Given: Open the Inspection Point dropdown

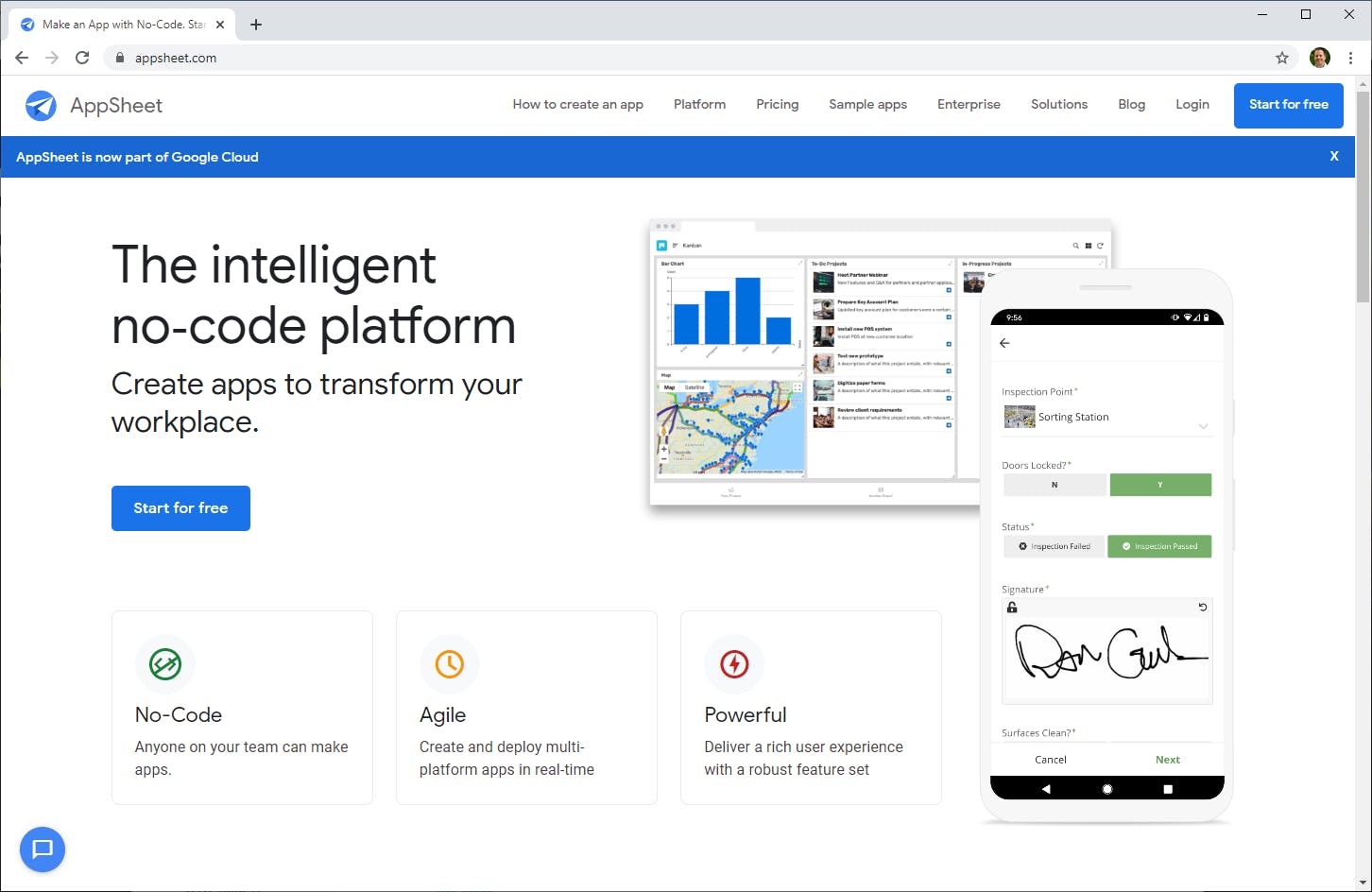Looking at the screenshot, I should [x=1204, y=426].
